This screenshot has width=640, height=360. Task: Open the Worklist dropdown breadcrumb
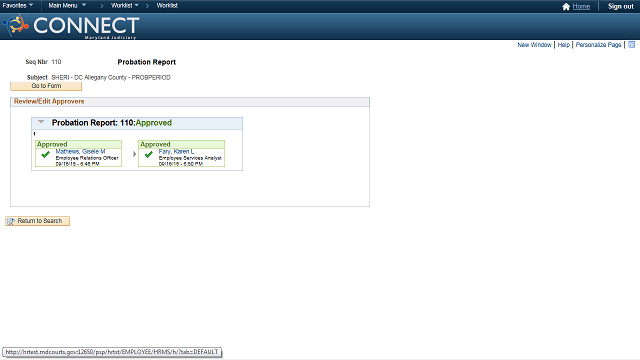click(x=124, y=5)
